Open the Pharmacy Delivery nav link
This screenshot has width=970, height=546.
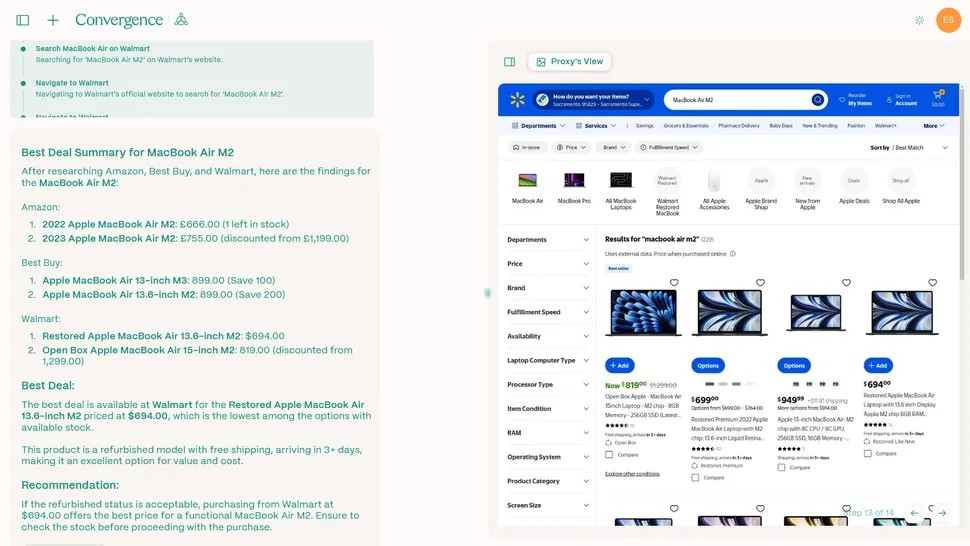[739, 126]
